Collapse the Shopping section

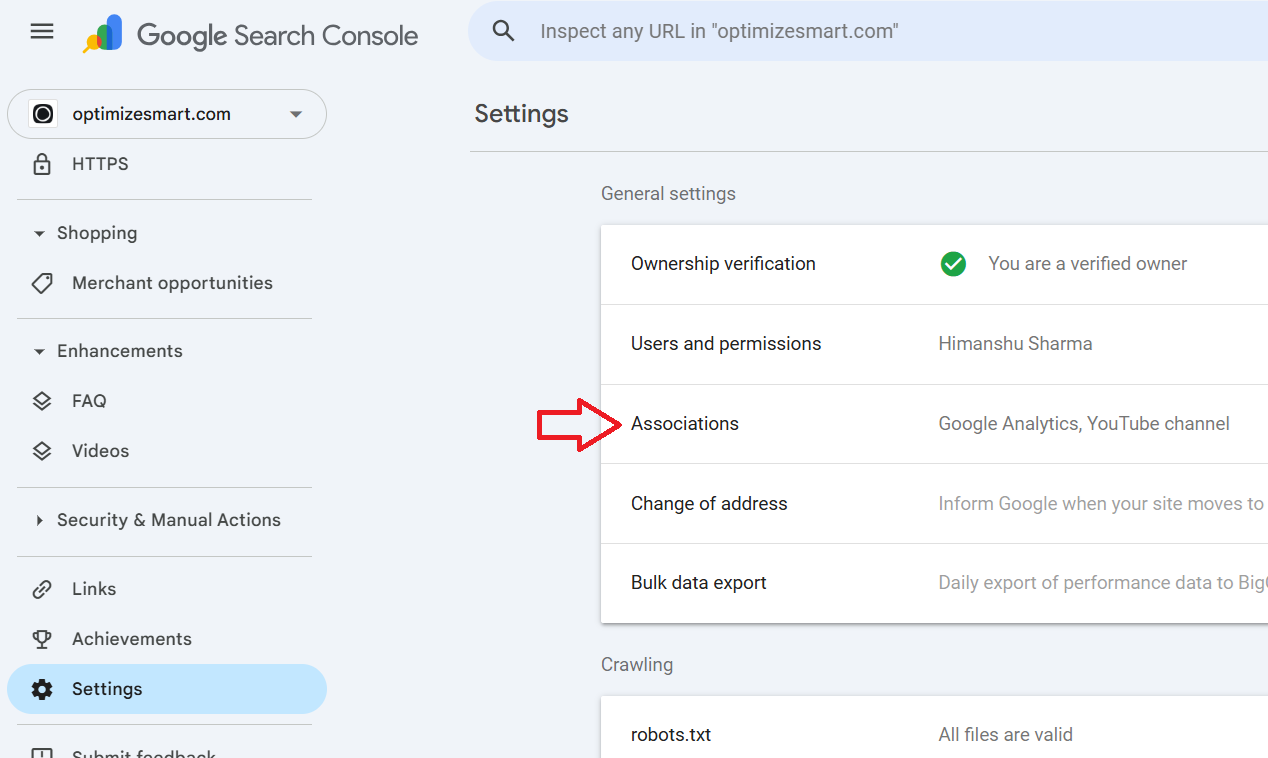click(40, 234)
